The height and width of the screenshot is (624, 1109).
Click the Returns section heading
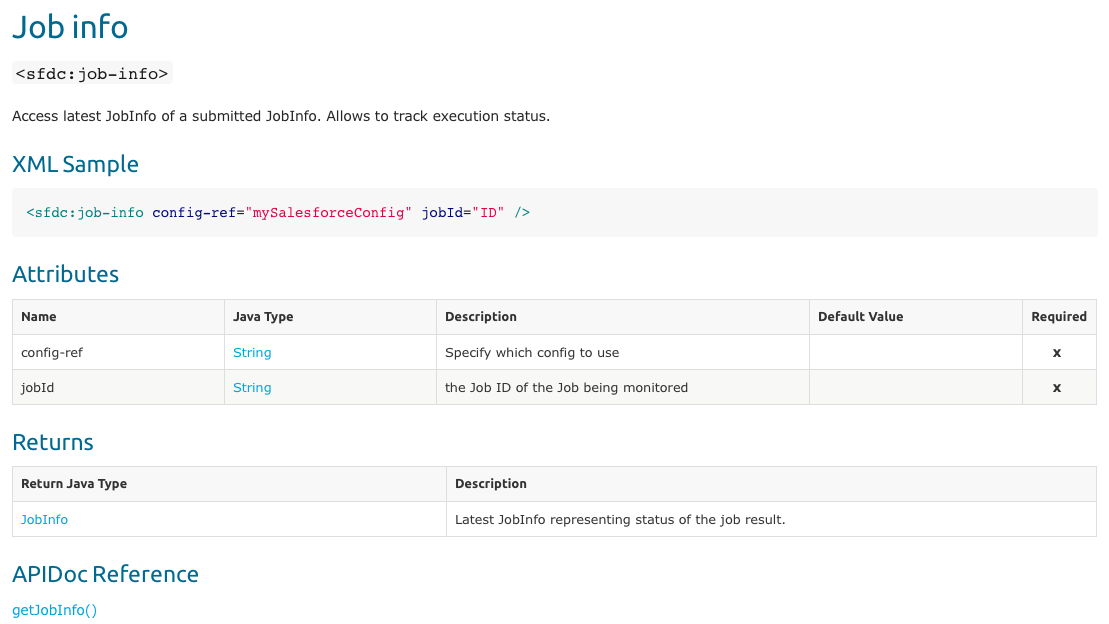coord(52,442)
